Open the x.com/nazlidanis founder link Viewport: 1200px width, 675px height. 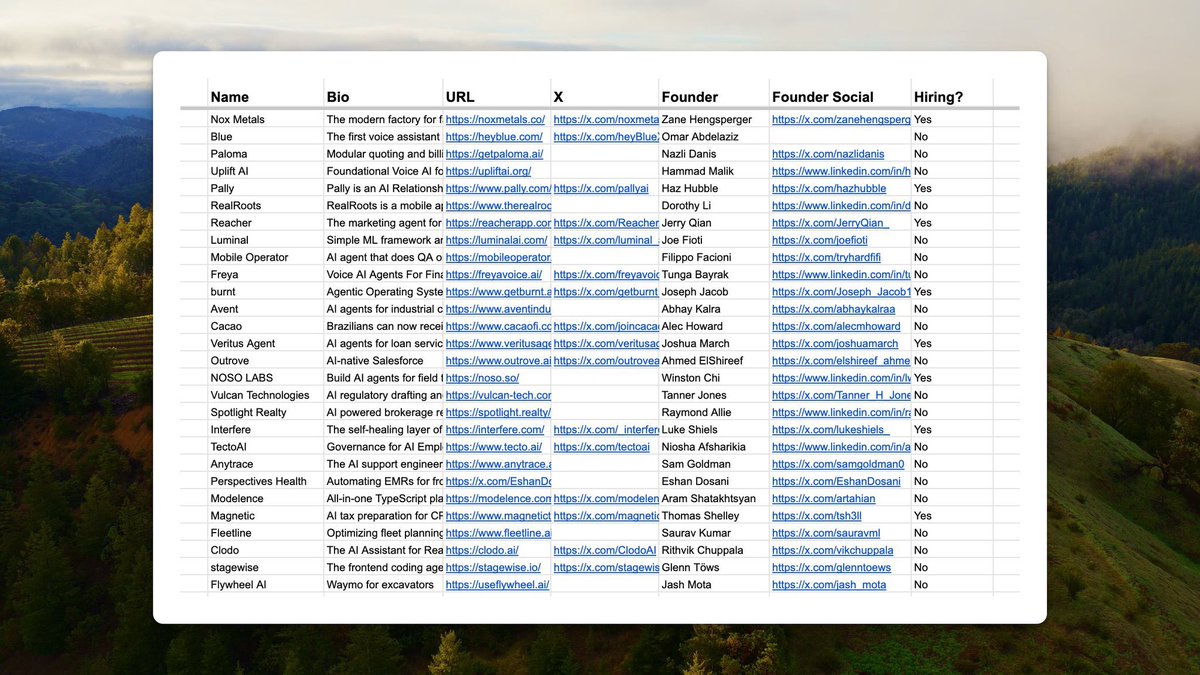coord(828,154)
